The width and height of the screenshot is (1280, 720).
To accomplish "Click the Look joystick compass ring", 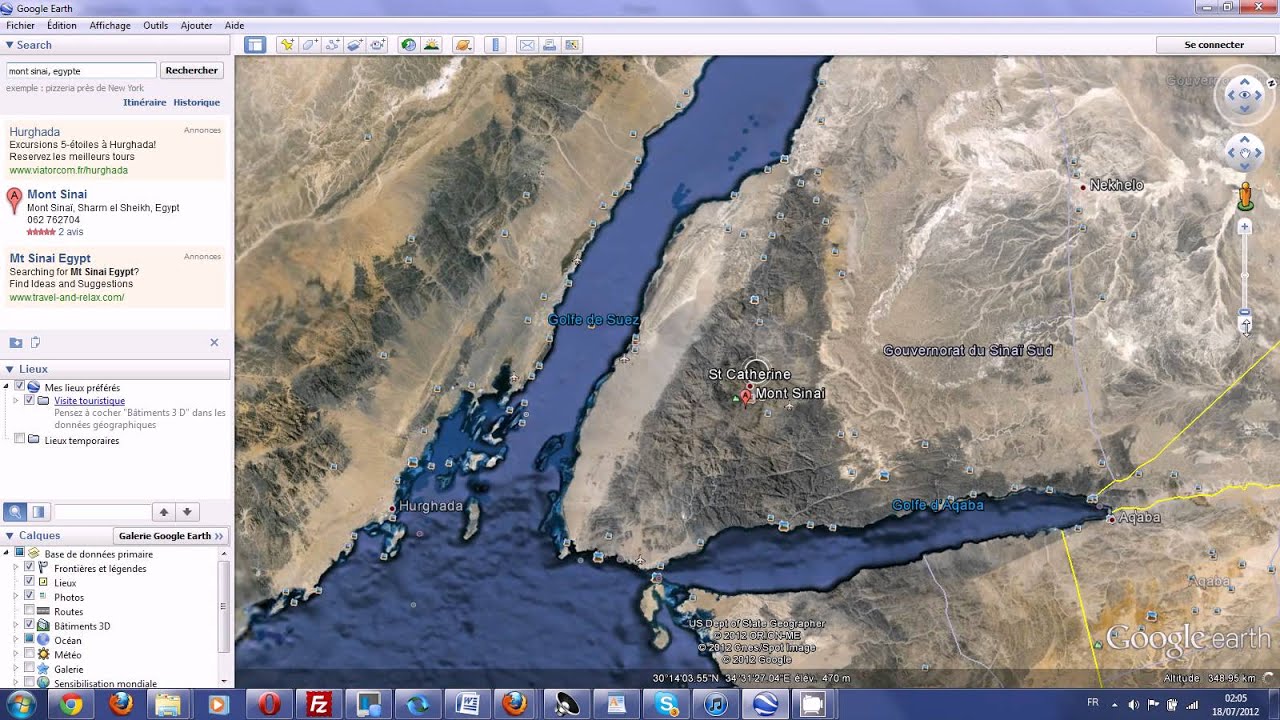I will point(1245,95).
